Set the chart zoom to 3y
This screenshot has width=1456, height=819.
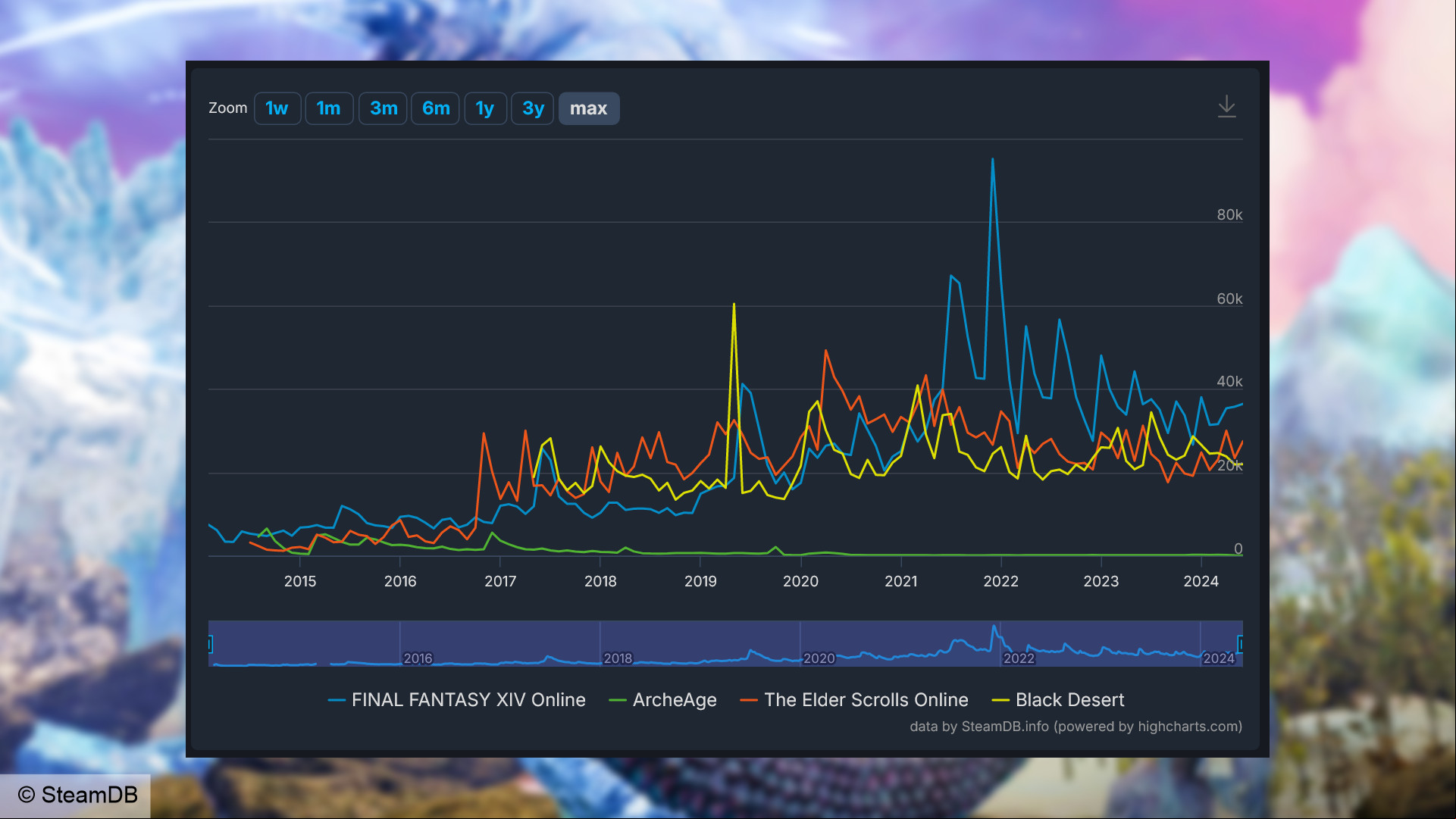(533, 108)
